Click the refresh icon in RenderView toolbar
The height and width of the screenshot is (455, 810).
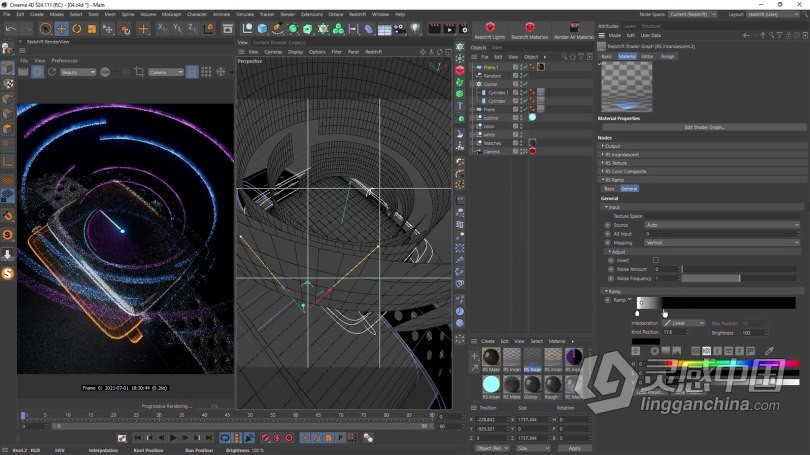pyautogui.click(x=52, y=72)
